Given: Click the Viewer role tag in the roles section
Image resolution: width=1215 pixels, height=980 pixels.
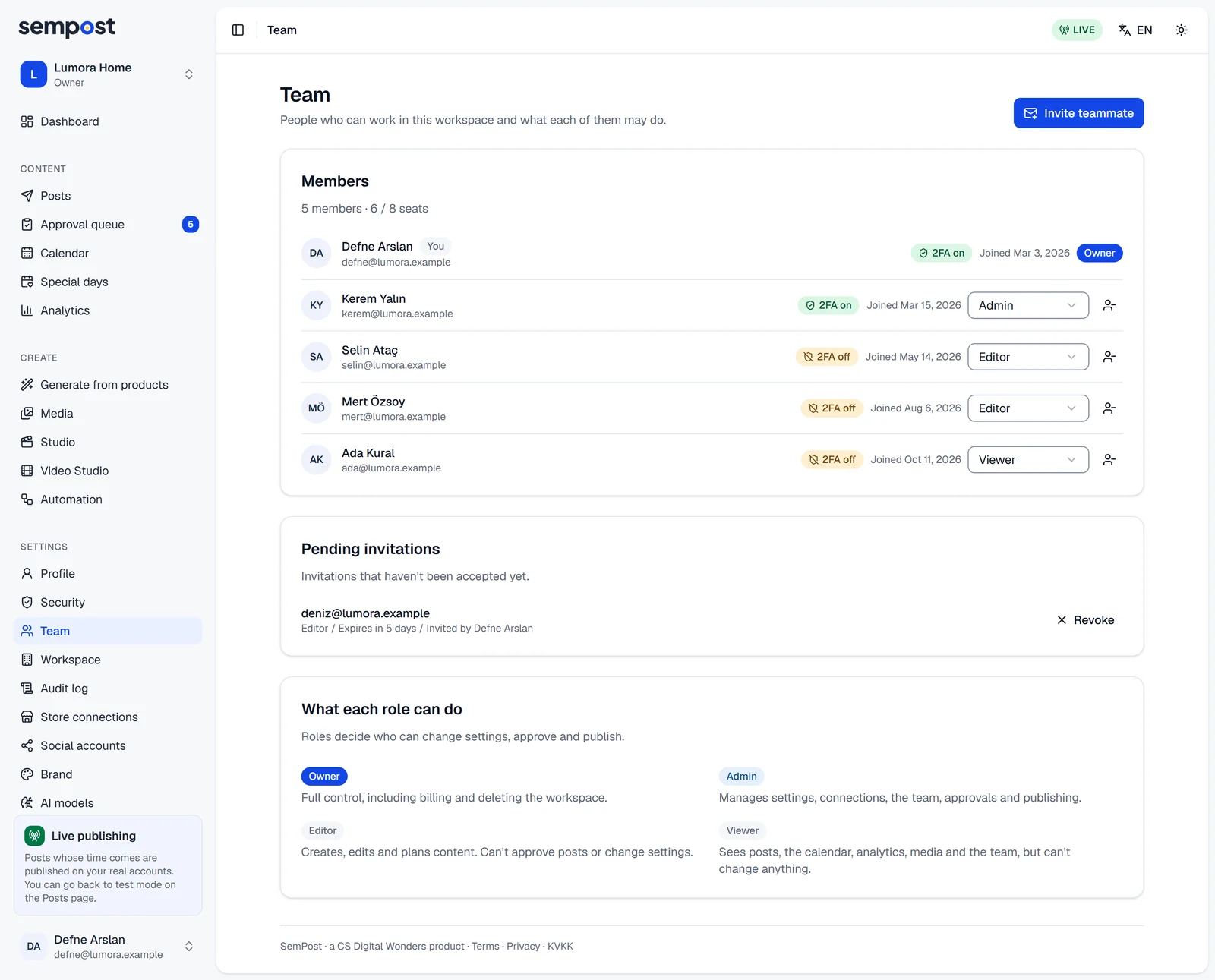Looking at the screenshot, I should [x=743, y=831].
